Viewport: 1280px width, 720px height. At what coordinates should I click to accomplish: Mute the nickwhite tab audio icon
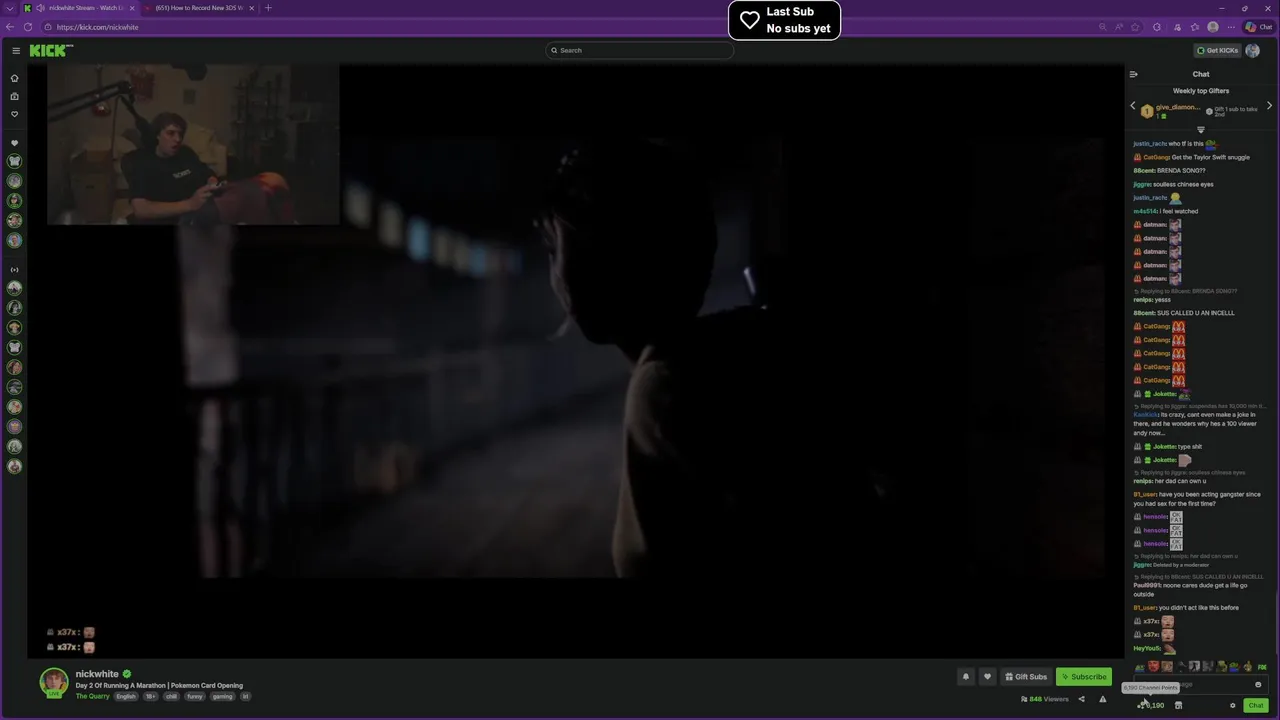[x=40, y=8]
